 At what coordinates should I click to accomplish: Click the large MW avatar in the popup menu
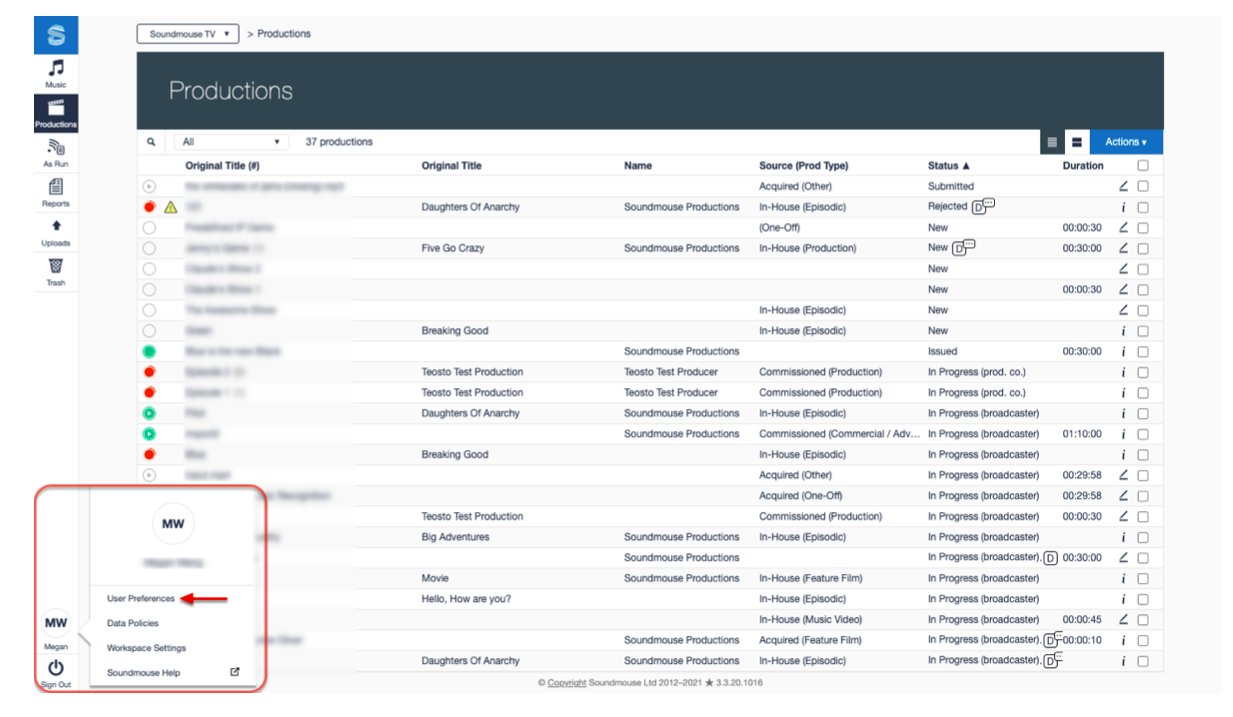point(173,524)
